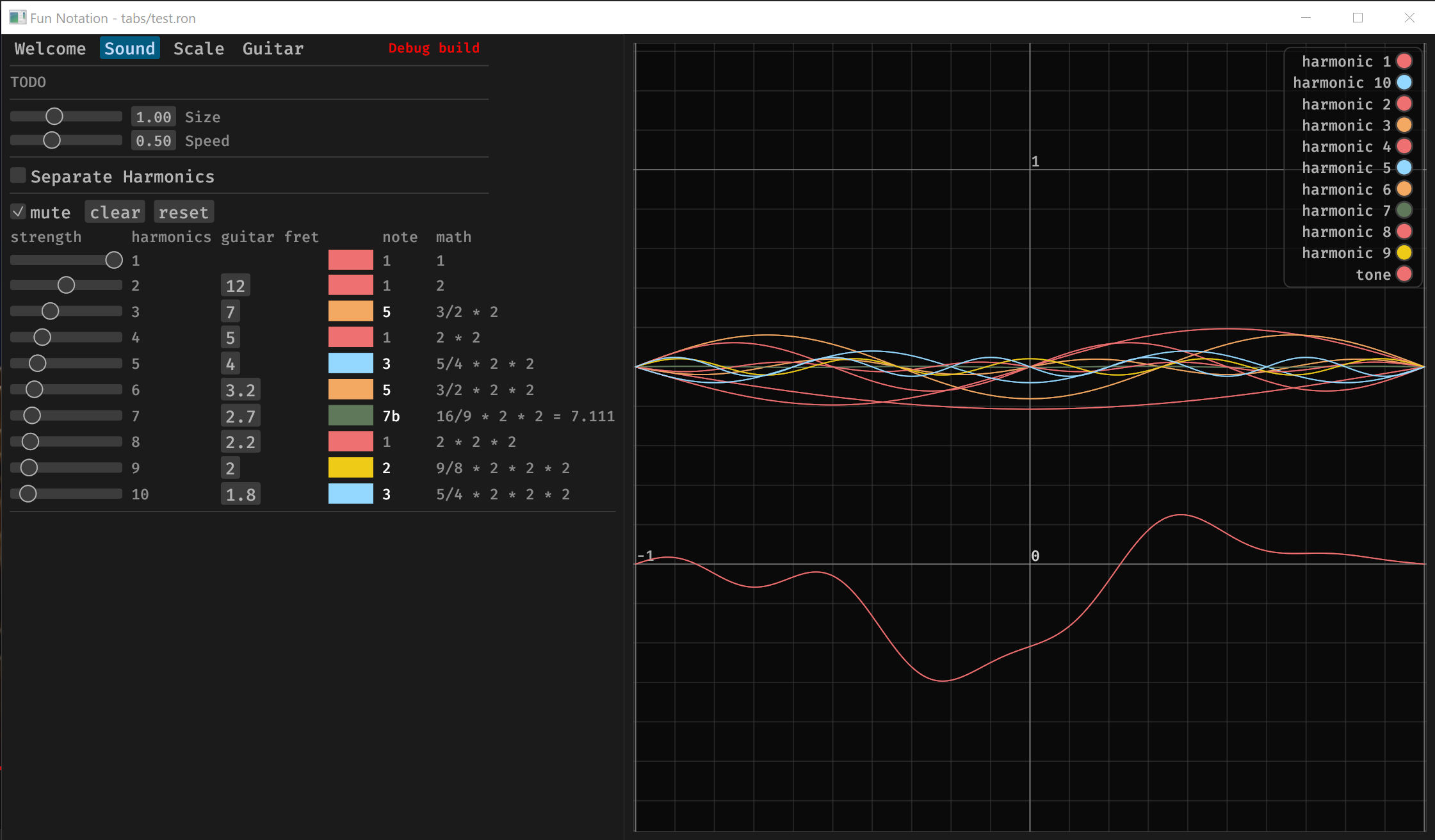The width and height of the screenshot is (1435, 840).
Task: Click the Size value field 1.00
Action: [x=154, y=117]
